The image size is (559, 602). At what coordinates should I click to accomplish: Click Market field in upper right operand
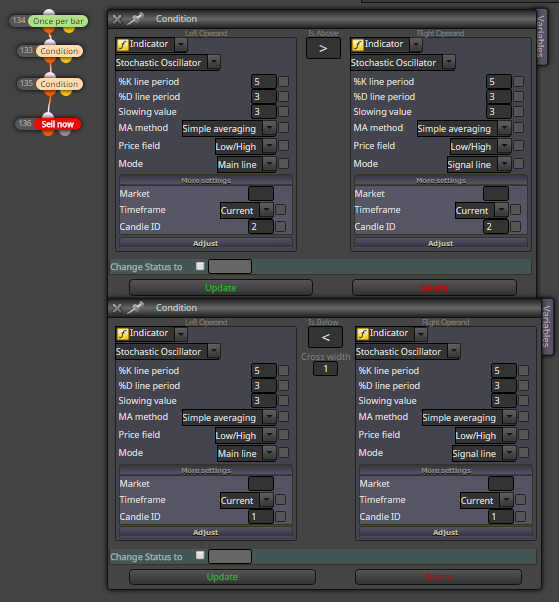(x=496, y=194)
